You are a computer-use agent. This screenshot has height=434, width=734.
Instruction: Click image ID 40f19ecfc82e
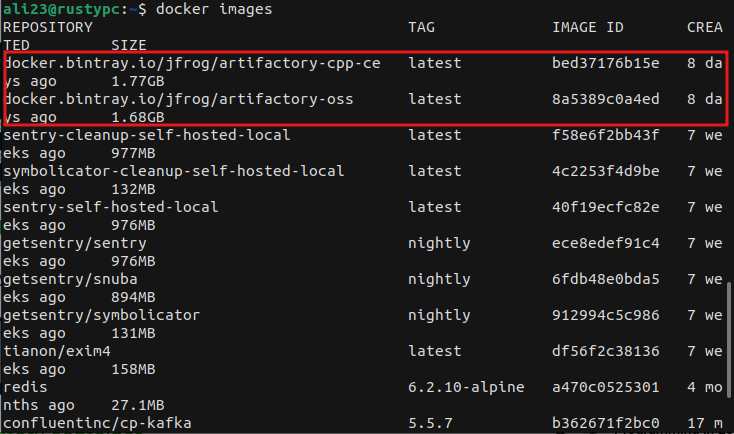point(606,207)
